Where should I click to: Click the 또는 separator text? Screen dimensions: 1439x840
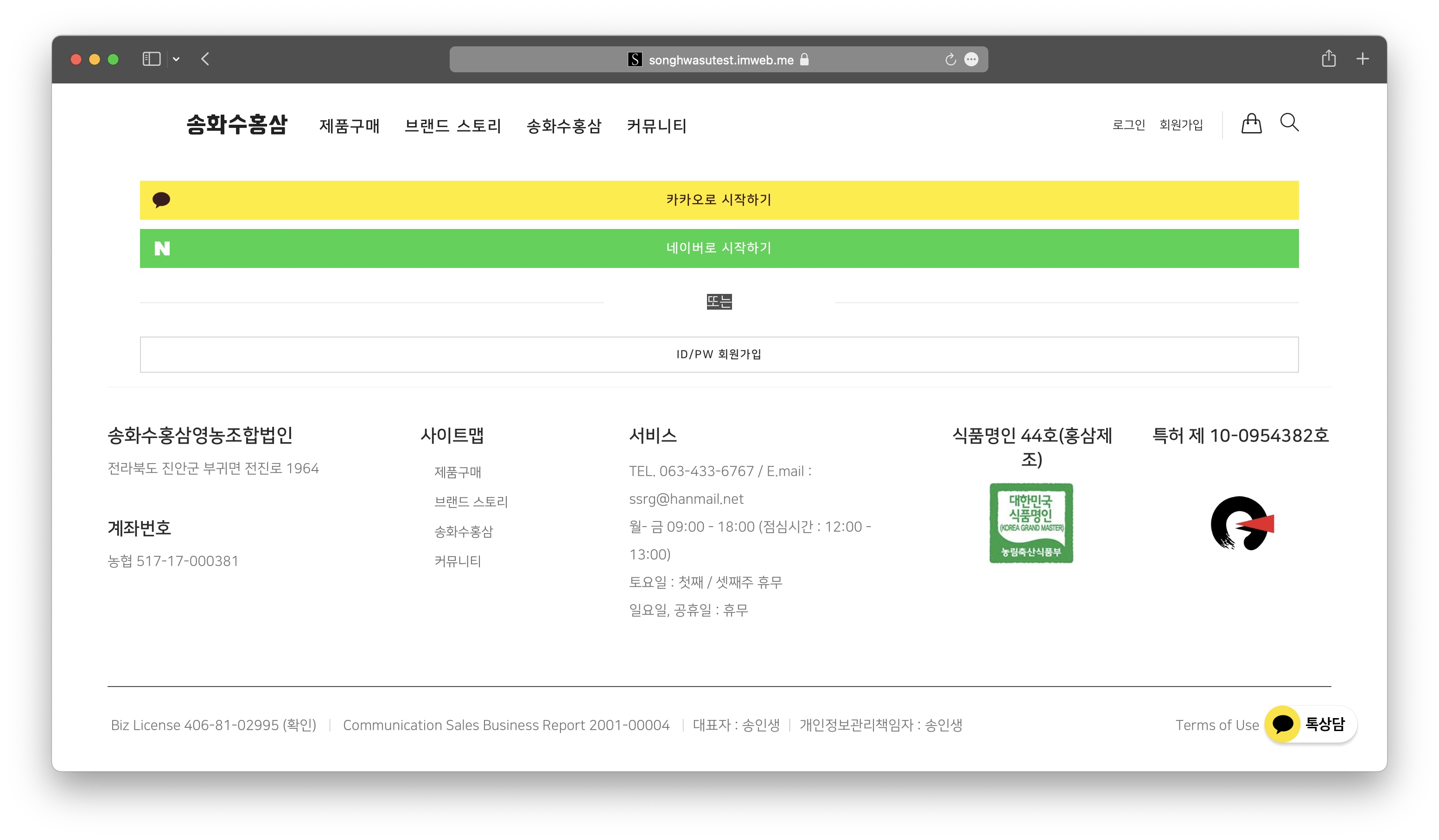click(x=719, y=301)
